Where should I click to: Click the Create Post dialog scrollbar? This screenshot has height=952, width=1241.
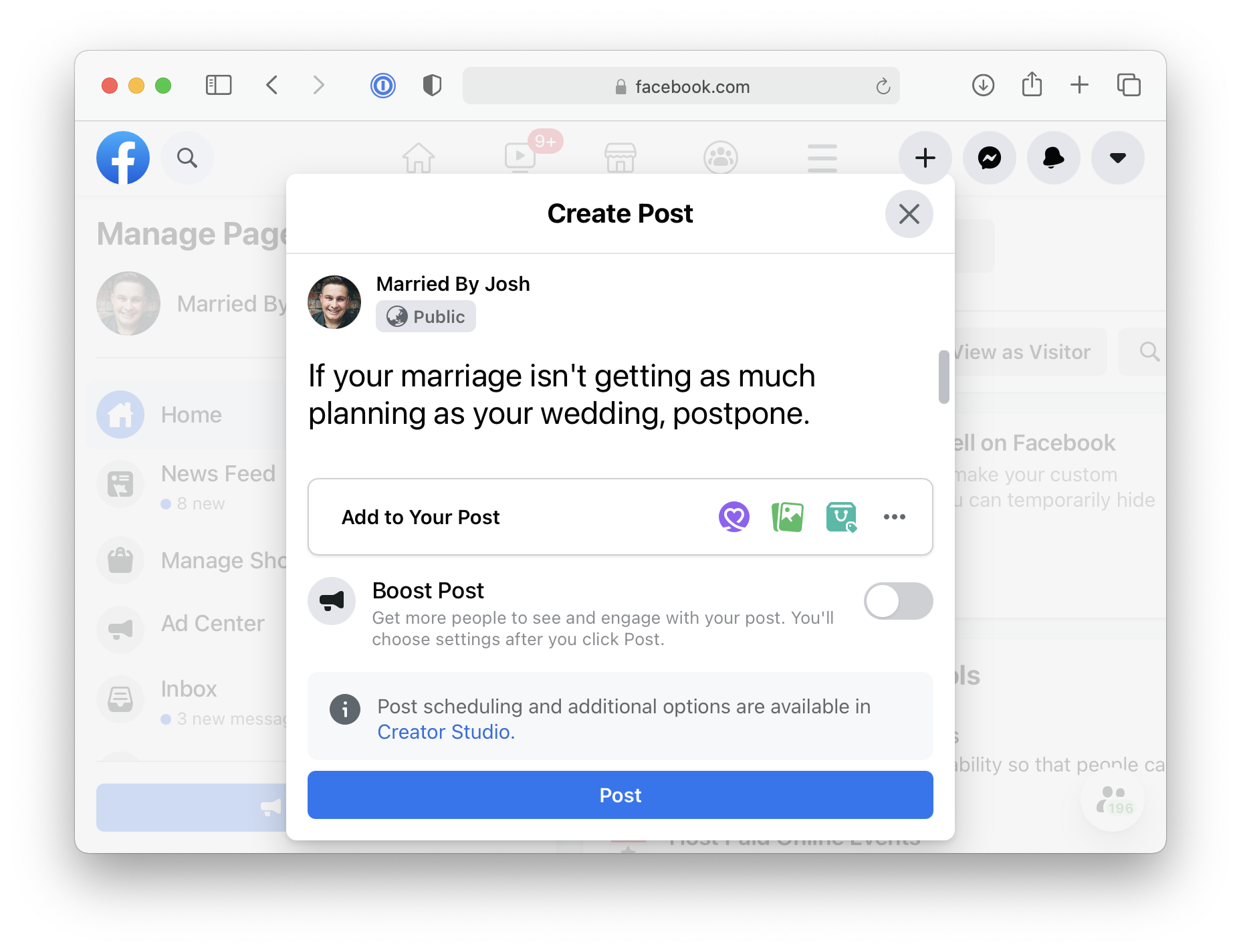[943, 377]
